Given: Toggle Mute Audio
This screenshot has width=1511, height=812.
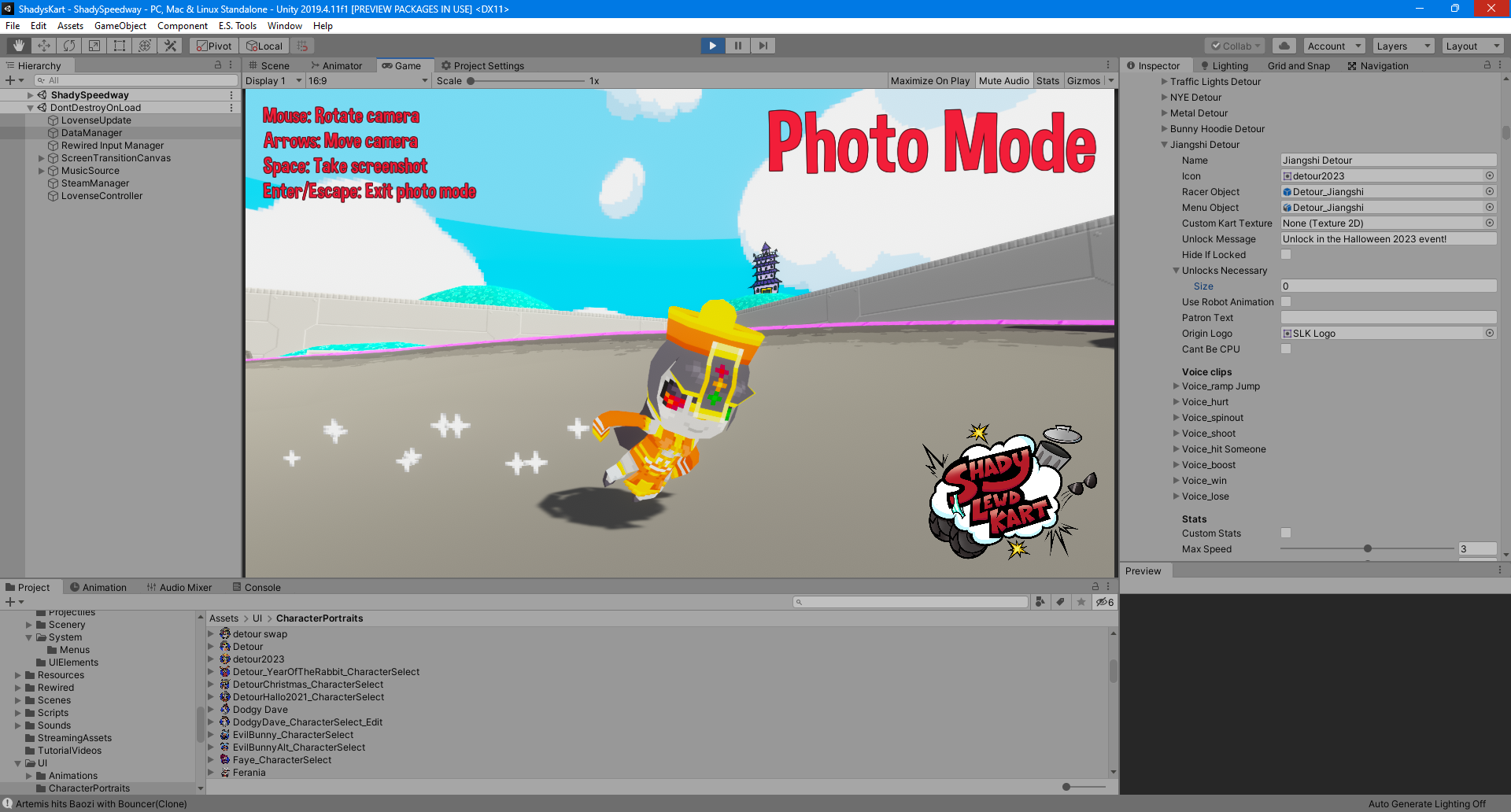Looking at the screenshot, I should click(x=1003, y=80).
